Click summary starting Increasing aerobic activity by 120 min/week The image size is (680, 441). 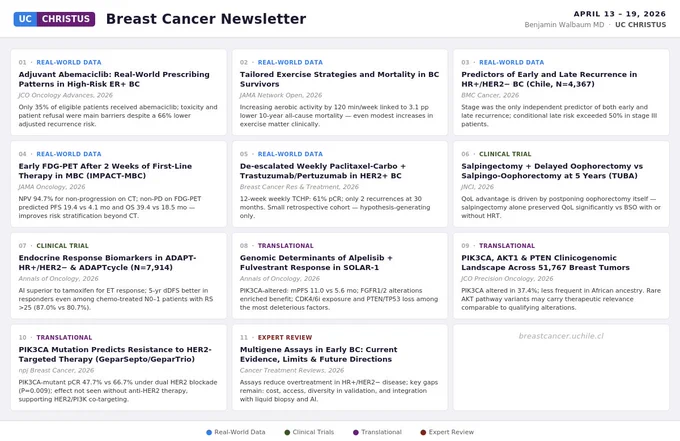[x=337, y=115]
